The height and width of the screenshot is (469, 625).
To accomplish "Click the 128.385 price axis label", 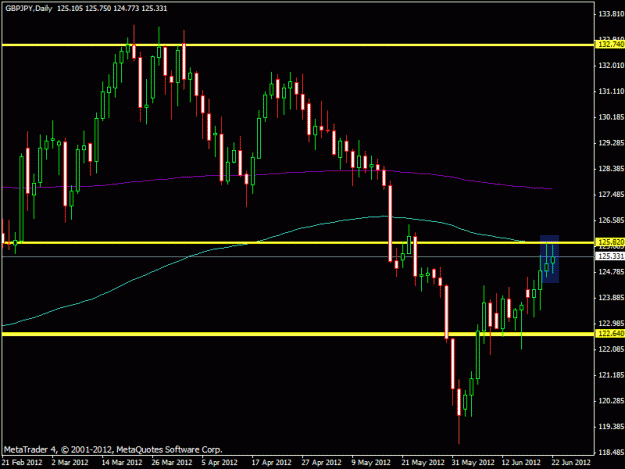I will tap(611, 169).
